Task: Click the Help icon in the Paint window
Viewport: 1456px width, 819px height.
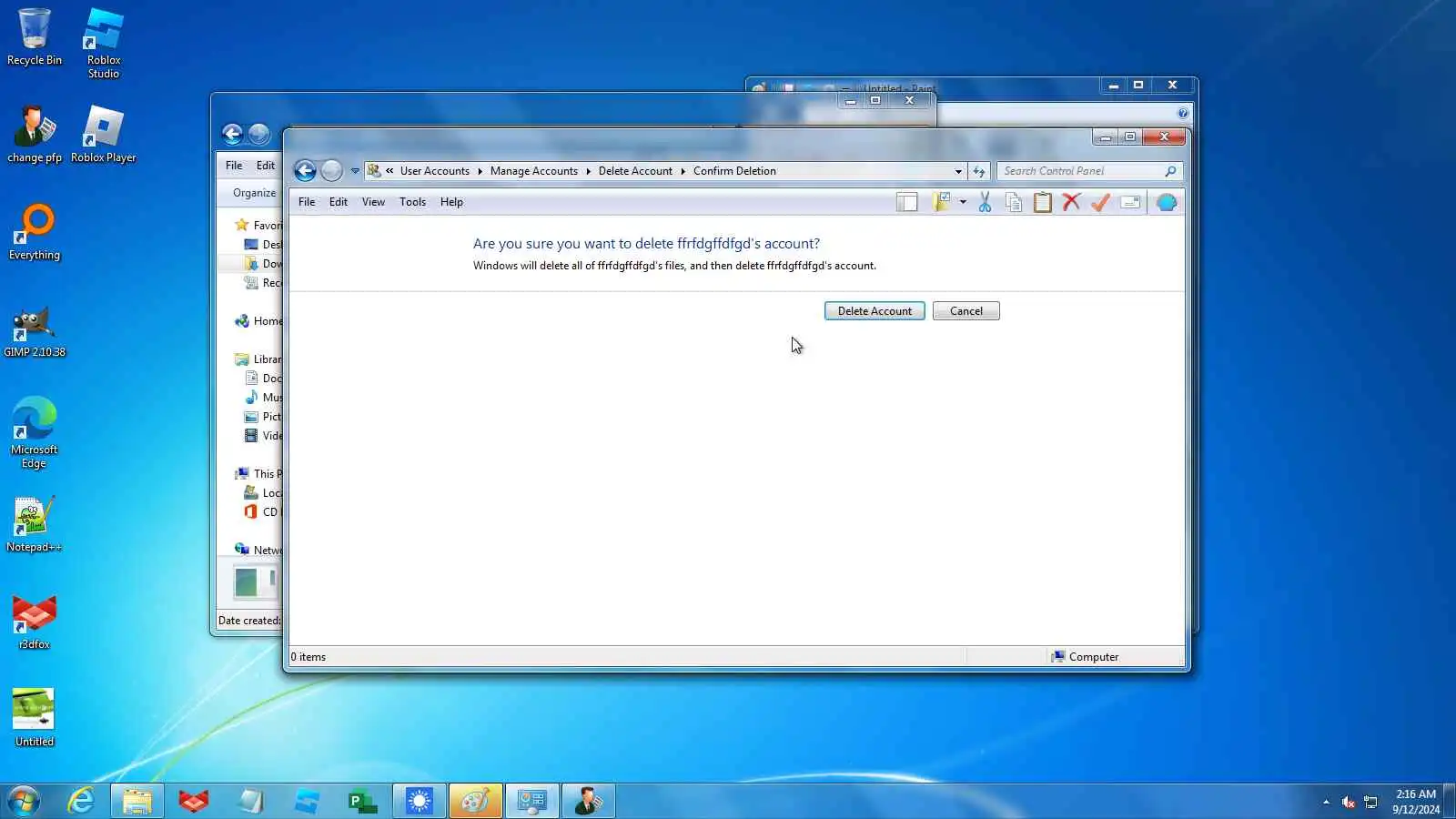Action: [1182, 113]
